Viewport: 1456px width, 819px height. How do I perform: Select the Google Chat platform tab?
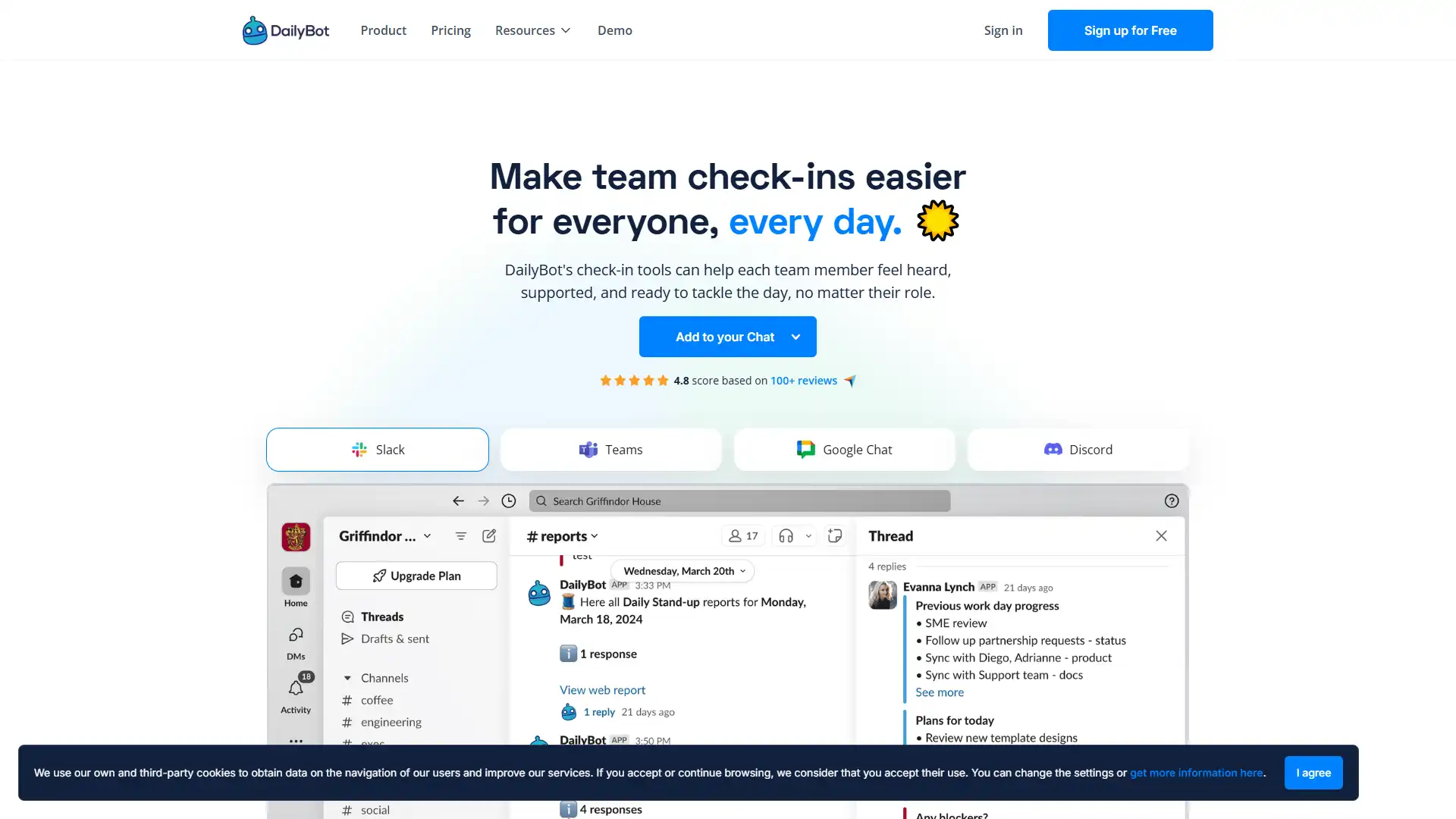(844, 448)
